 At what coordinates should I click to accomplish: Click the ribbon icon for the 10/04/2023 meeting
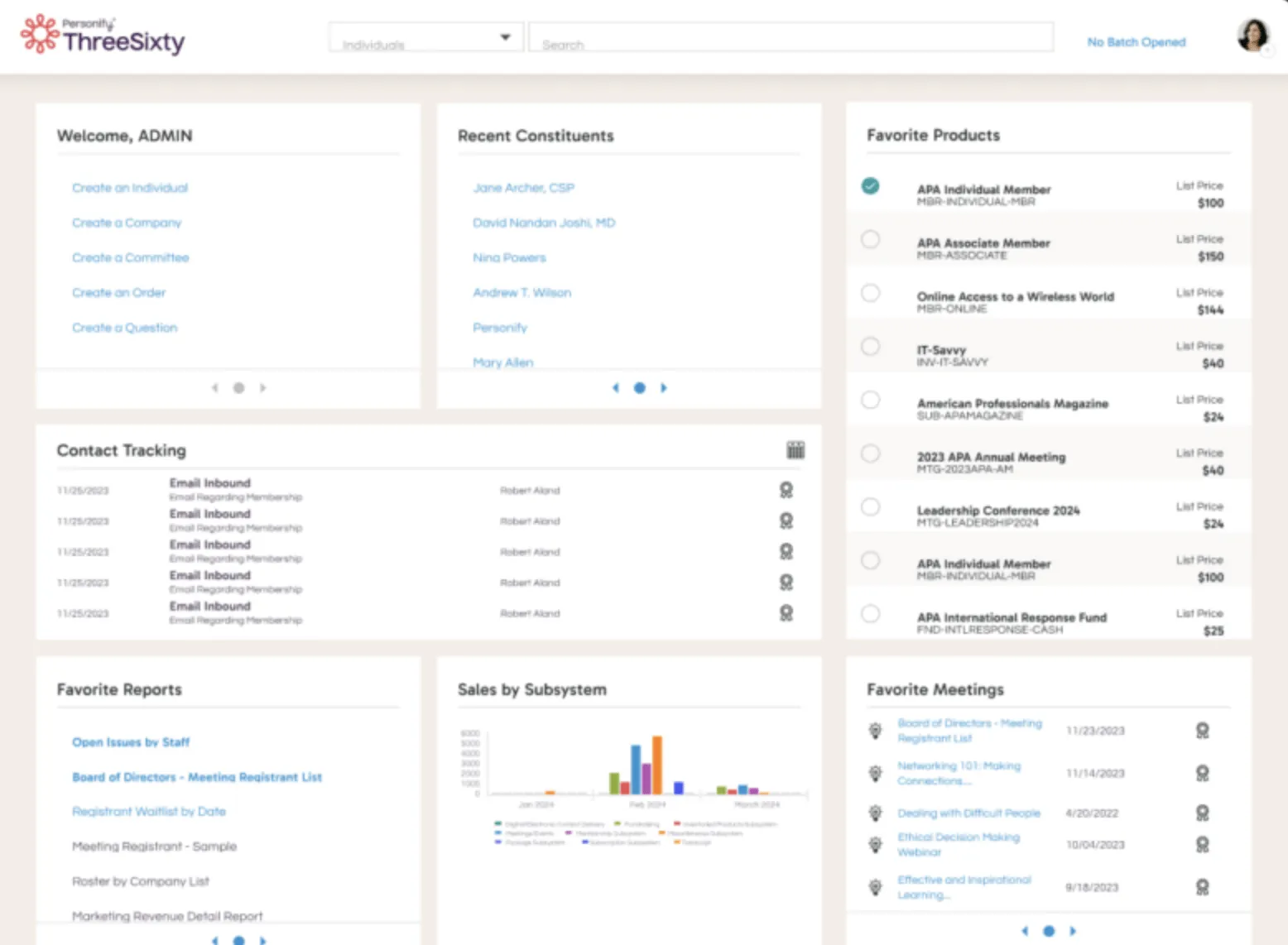click(1203, 845)
